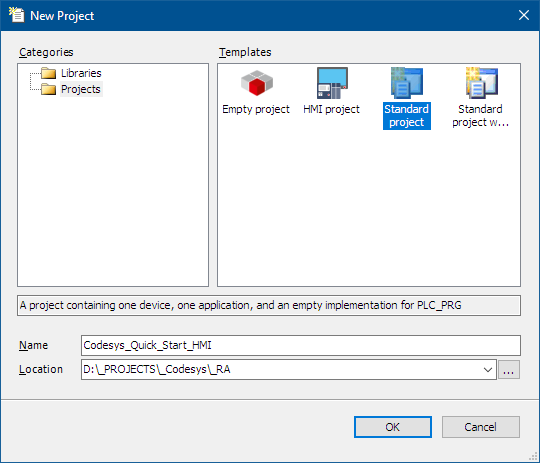Image resolution: width=540 pixels, height=463 pixels.
Task: Select the Projects category
Action: [x=81, y=89]
